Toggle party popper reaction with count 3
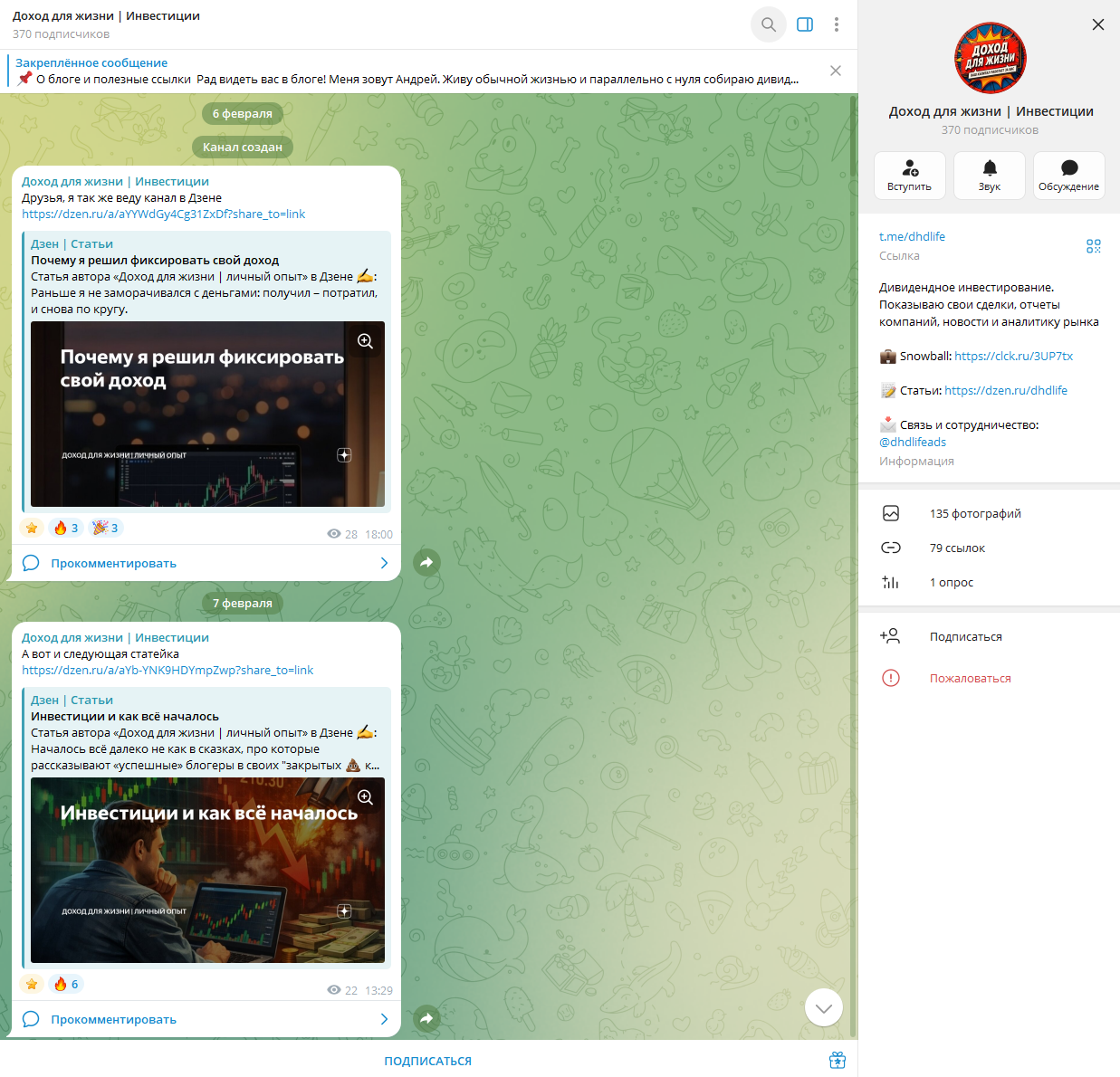The image size is (1120, 1077). 106,528
